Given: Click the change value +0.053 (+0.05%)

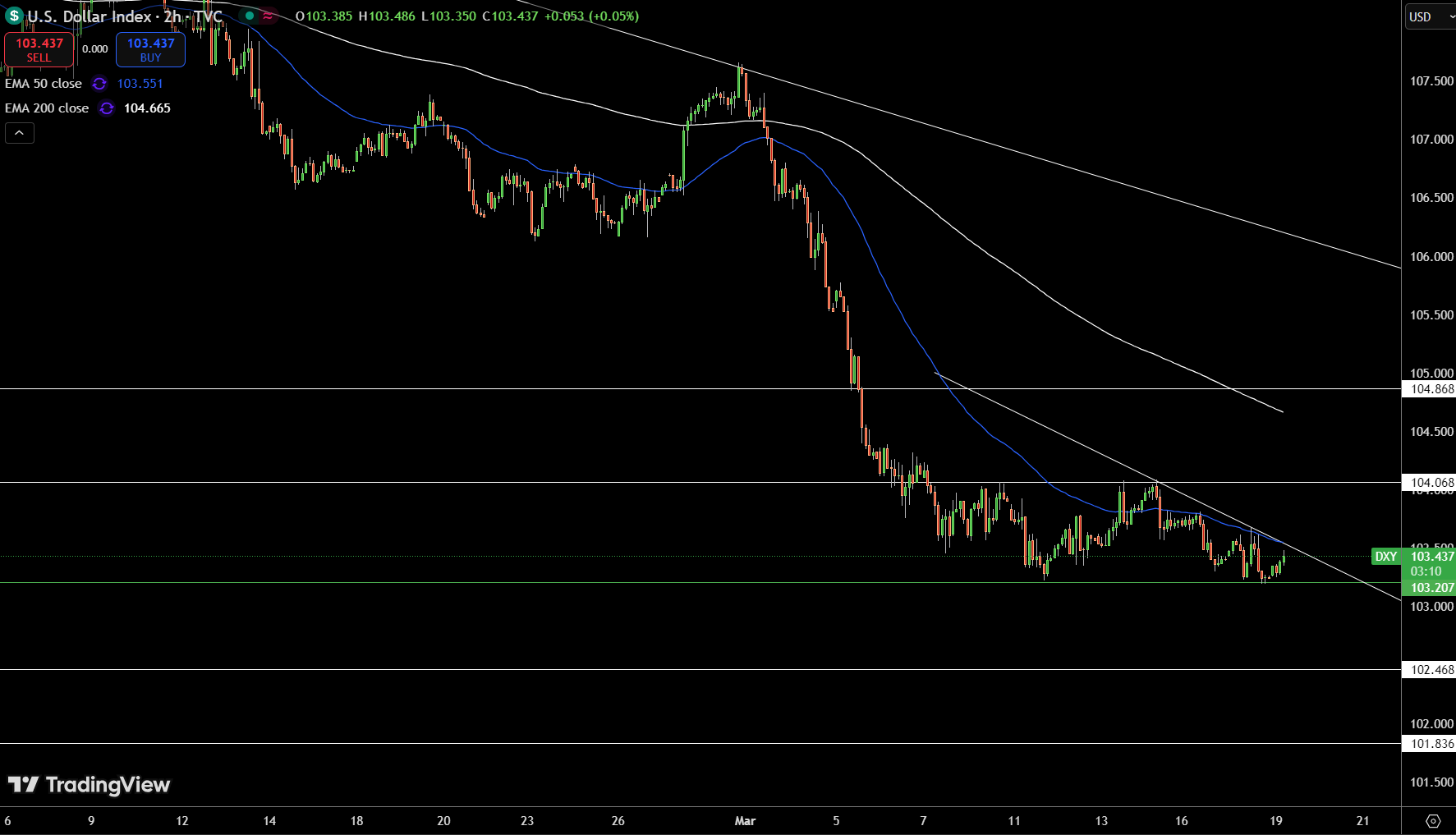Looking at the screenshot, I should click(591, 16).
